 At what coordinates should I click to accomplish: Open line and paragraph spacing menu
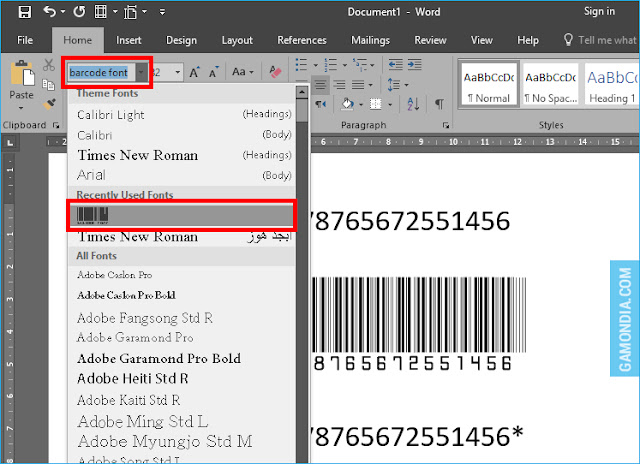pyautogui.click(x=398, y=84)
